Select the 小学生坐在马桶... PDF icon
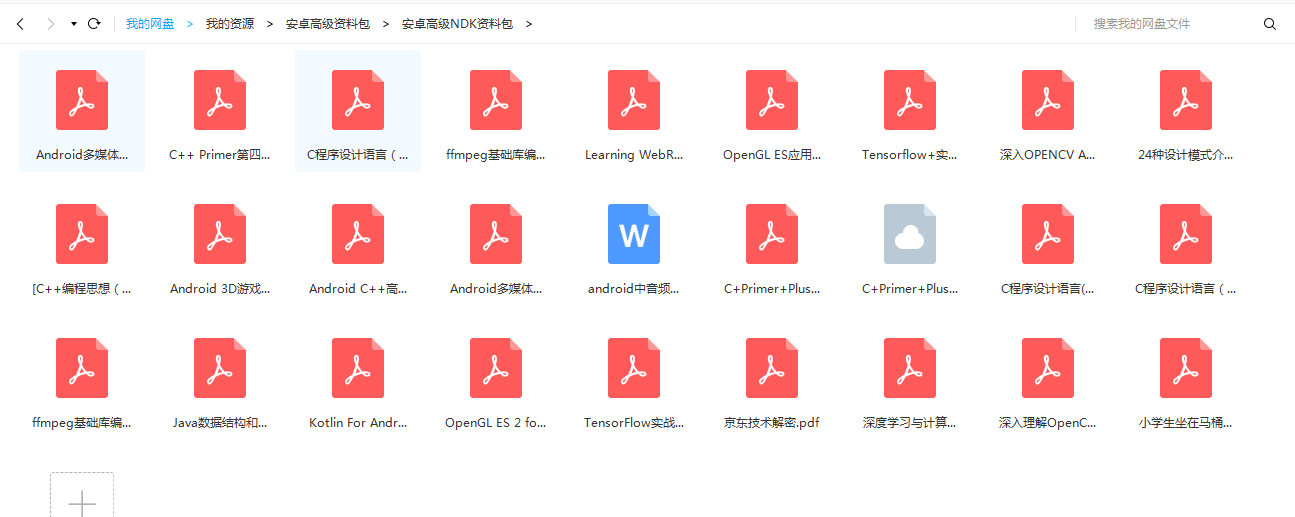Image resolution: width=1295 pixels, height=517 pixels. (x=1186, y=368)
